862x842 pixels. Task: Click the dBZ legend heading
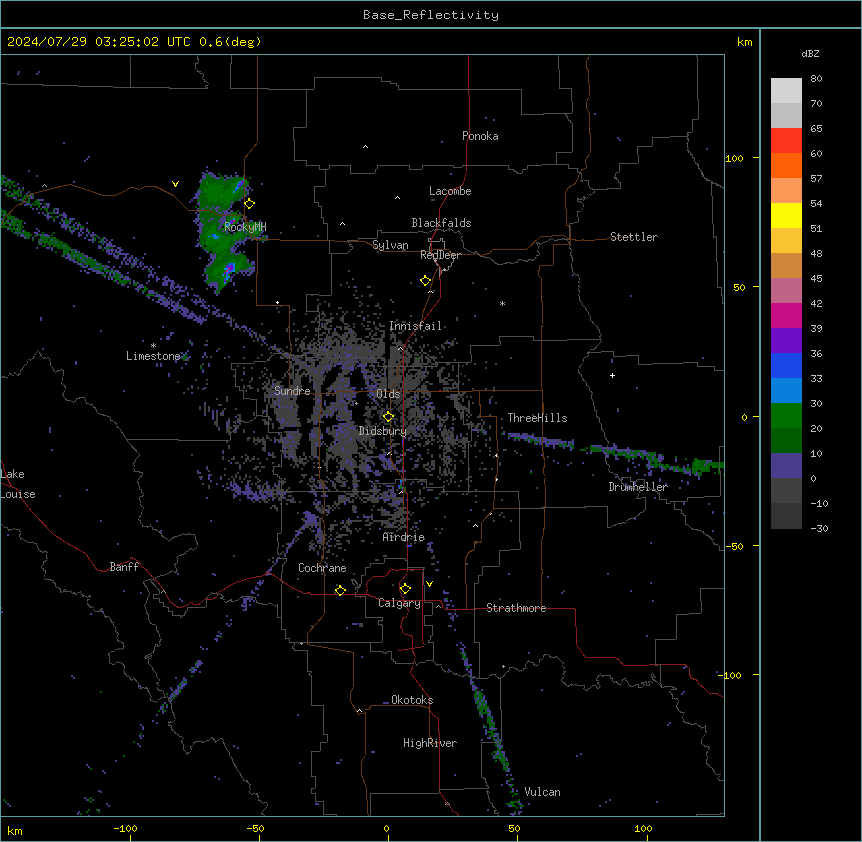(810, 53)
